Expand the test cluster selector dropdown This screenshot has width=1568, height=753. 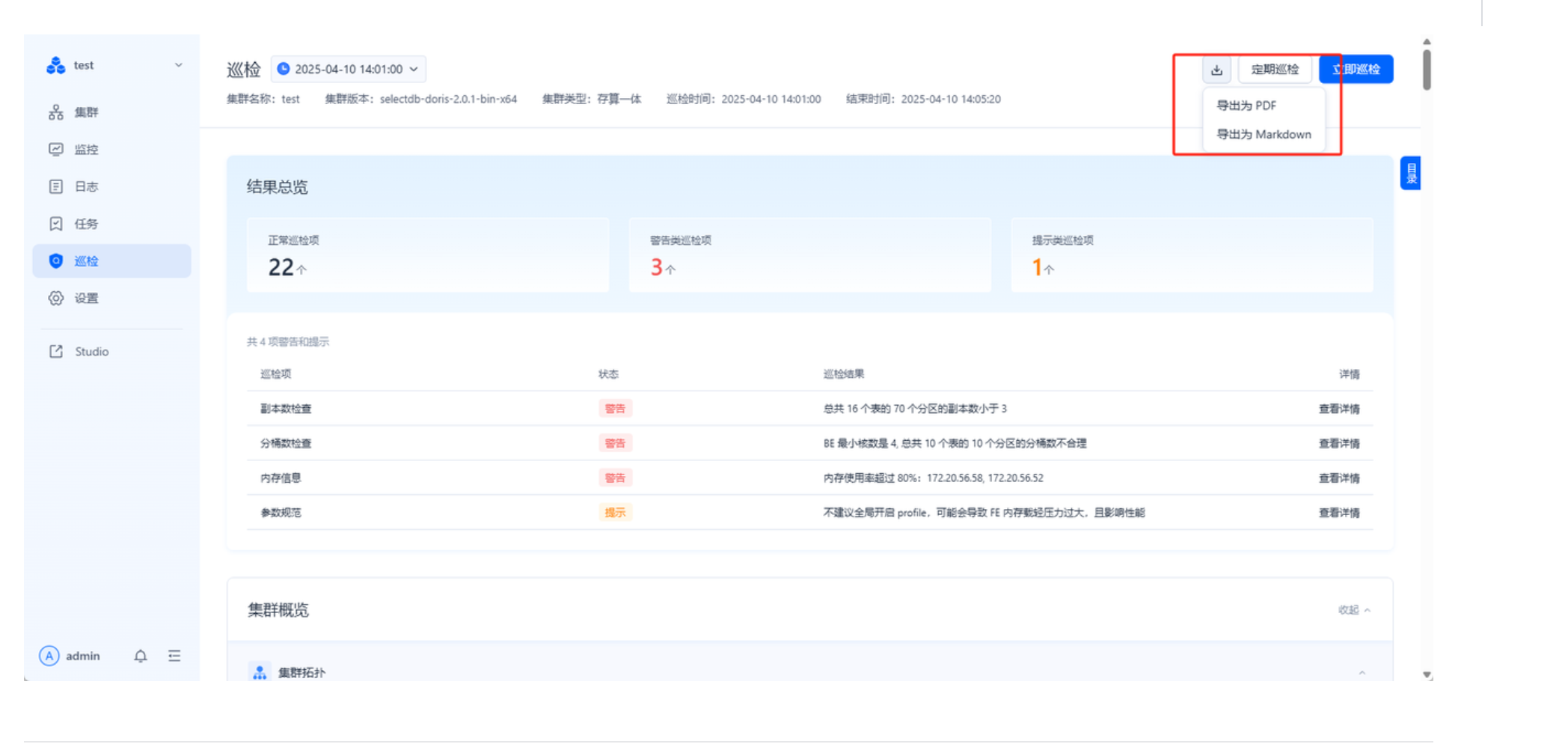coord(178,65)
